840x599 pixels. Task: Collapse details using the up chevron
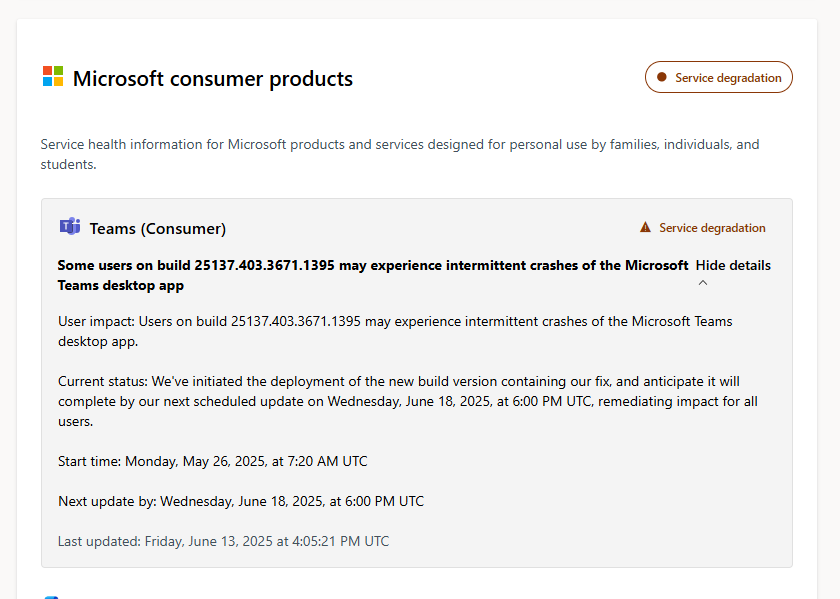[703, 283]
